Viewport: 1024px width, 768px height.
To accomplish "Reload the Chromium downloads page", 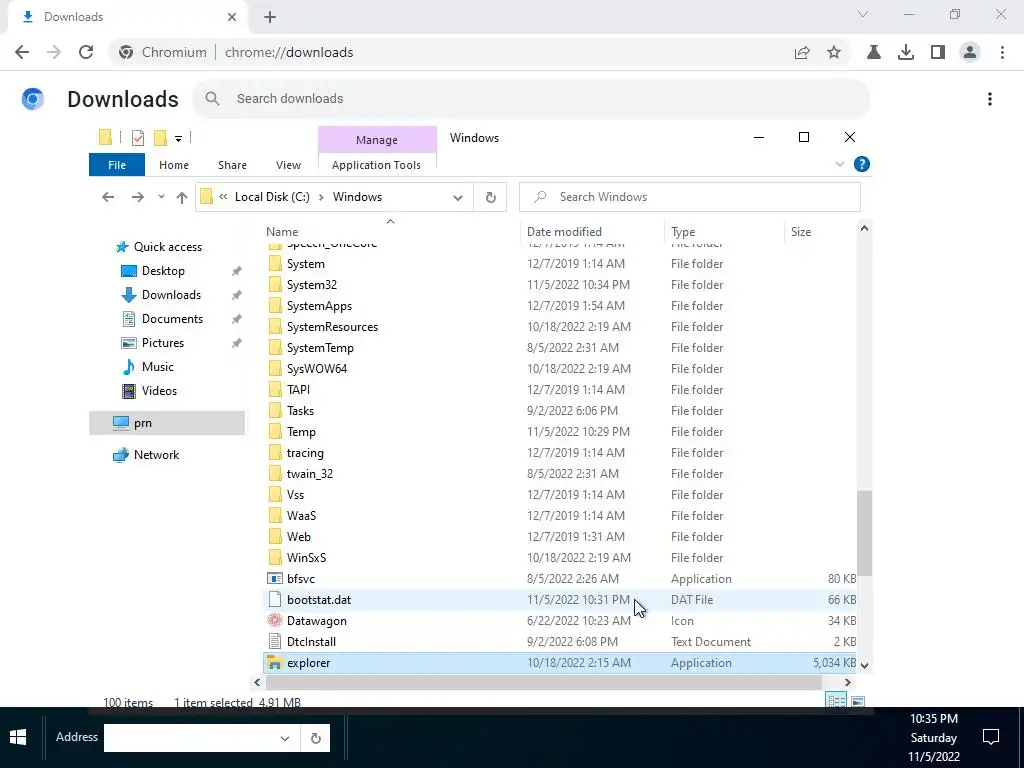I will pos(86,52).
